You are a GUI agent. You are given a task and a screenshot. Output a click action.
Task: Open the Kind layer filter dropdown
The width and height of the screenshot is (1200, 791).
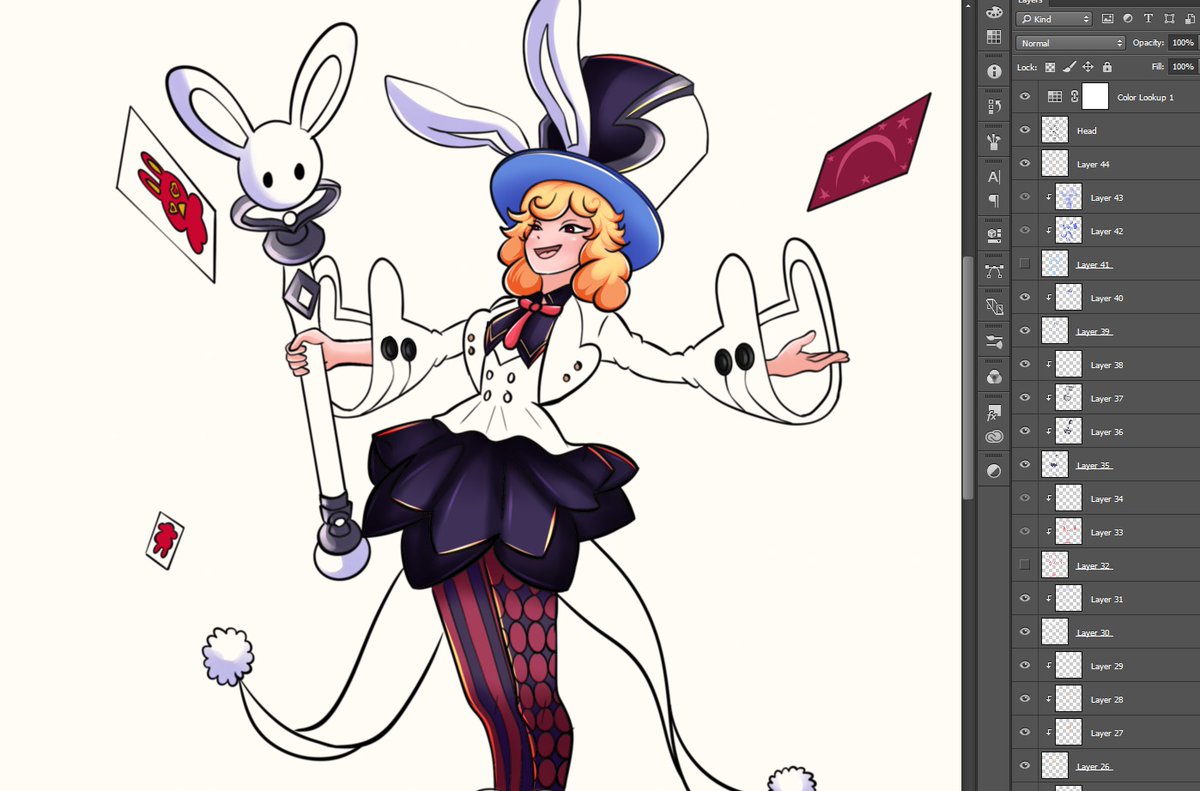[x=1054, y=19]
